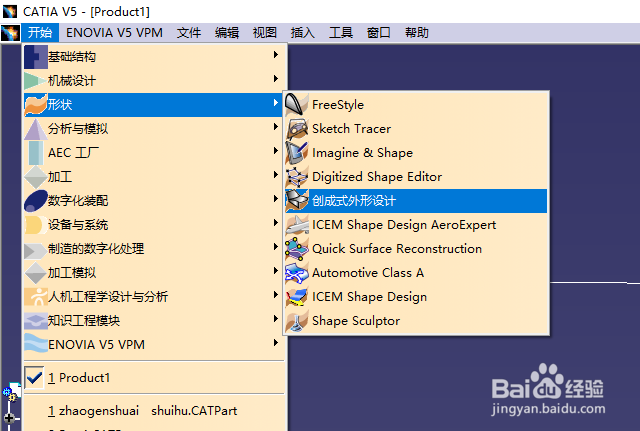Choose the Automotive Class A text entry
640x431 pixels.
368,273
